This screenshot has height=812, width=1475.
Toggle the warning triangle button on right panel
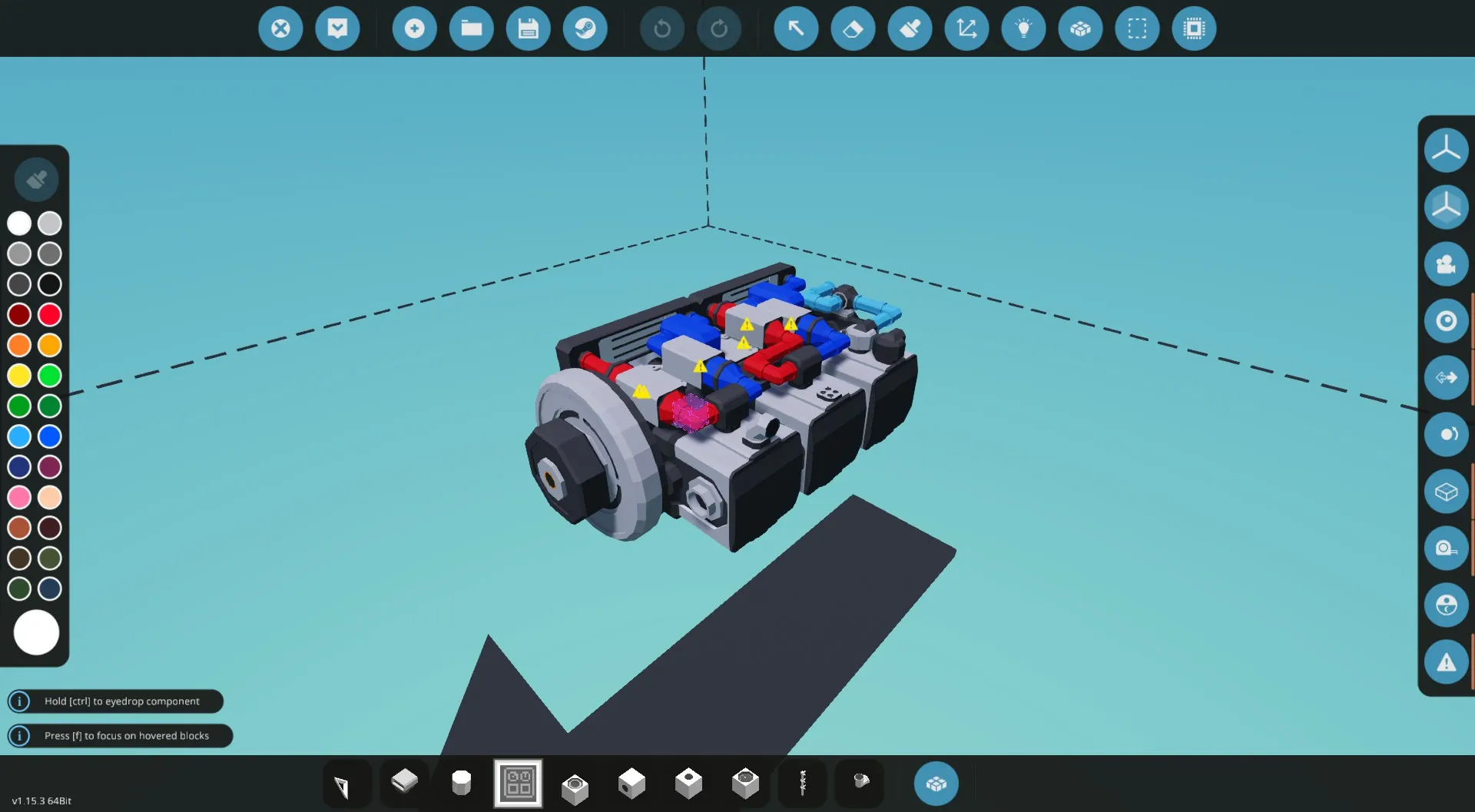point(1446,662)
